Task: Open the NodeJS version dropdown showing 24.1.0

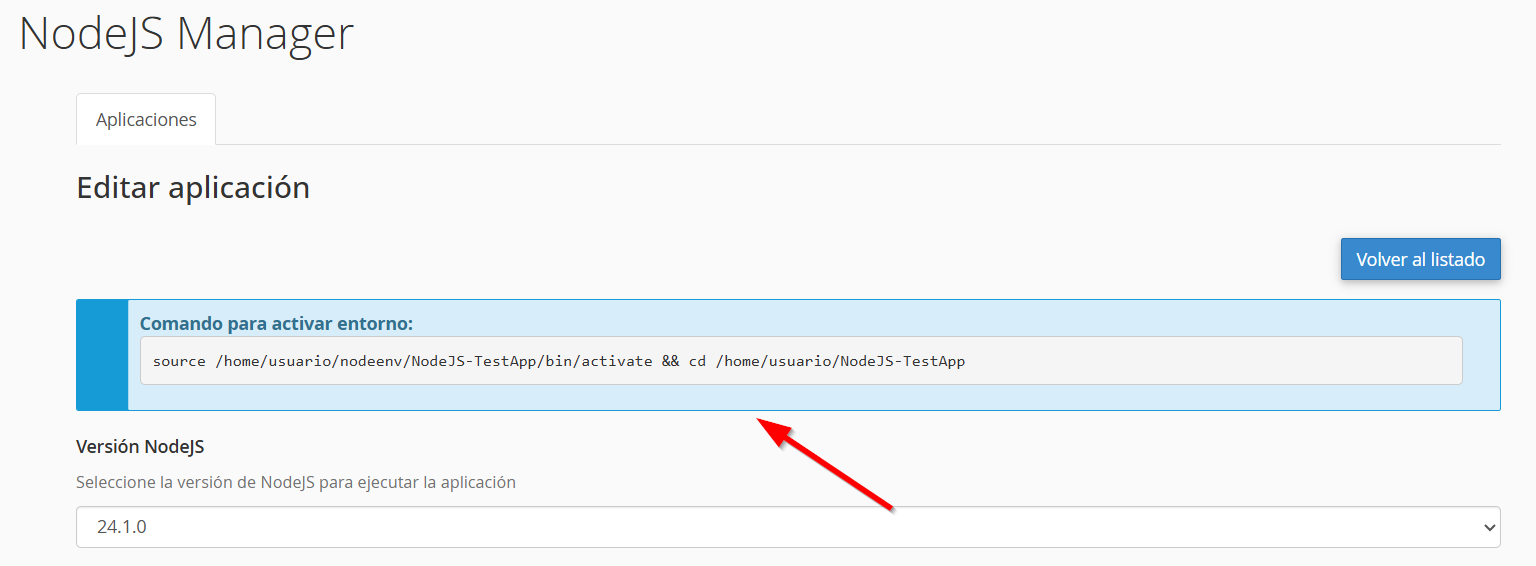Action: coord(788,527)
